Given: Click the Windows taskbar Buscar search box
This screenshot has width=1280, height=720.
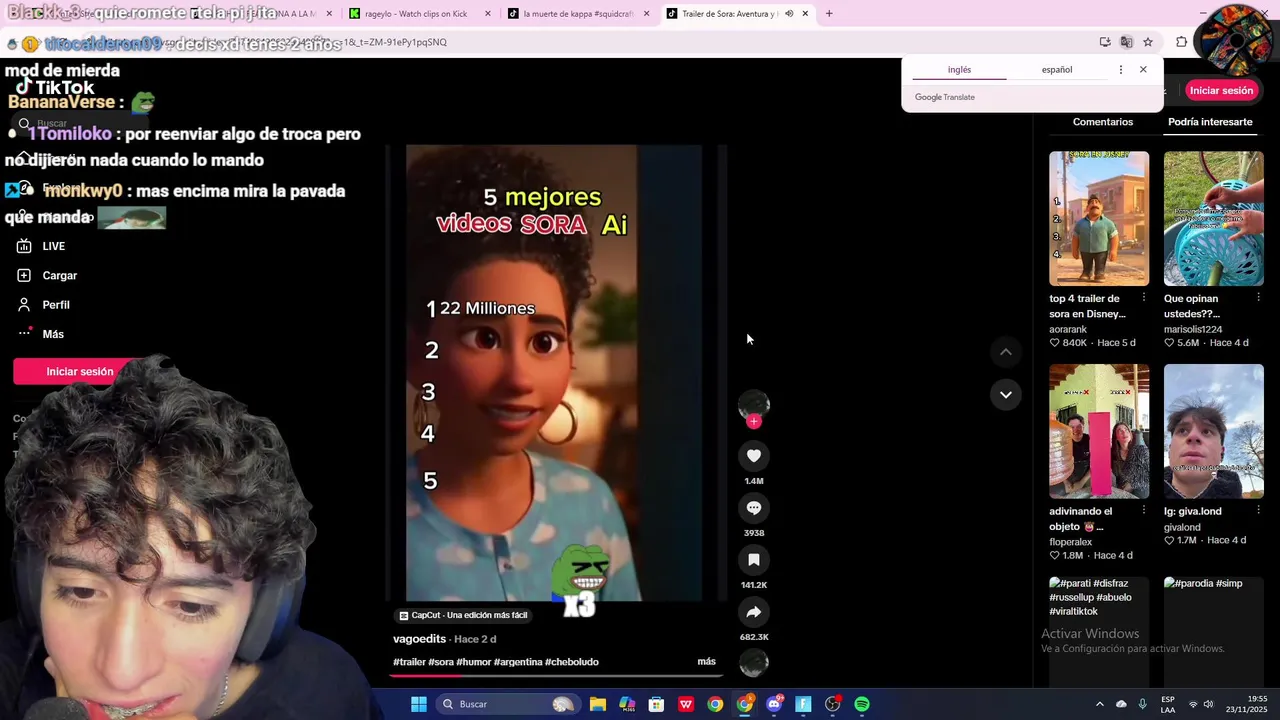Looking at the screenshot, I should (510, 704).
